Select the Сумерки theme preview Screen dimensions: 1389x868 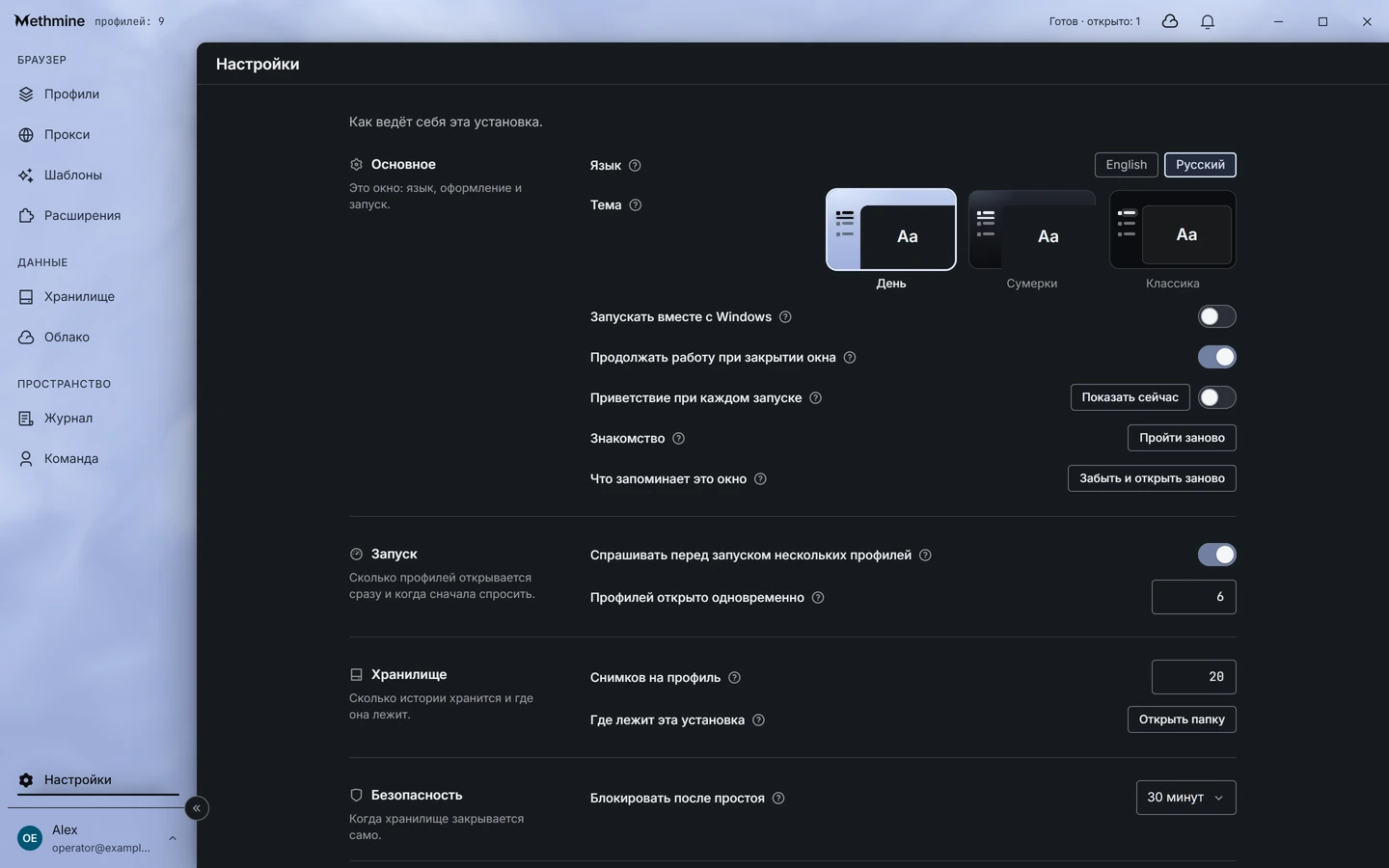click(x=1031, y=230)
